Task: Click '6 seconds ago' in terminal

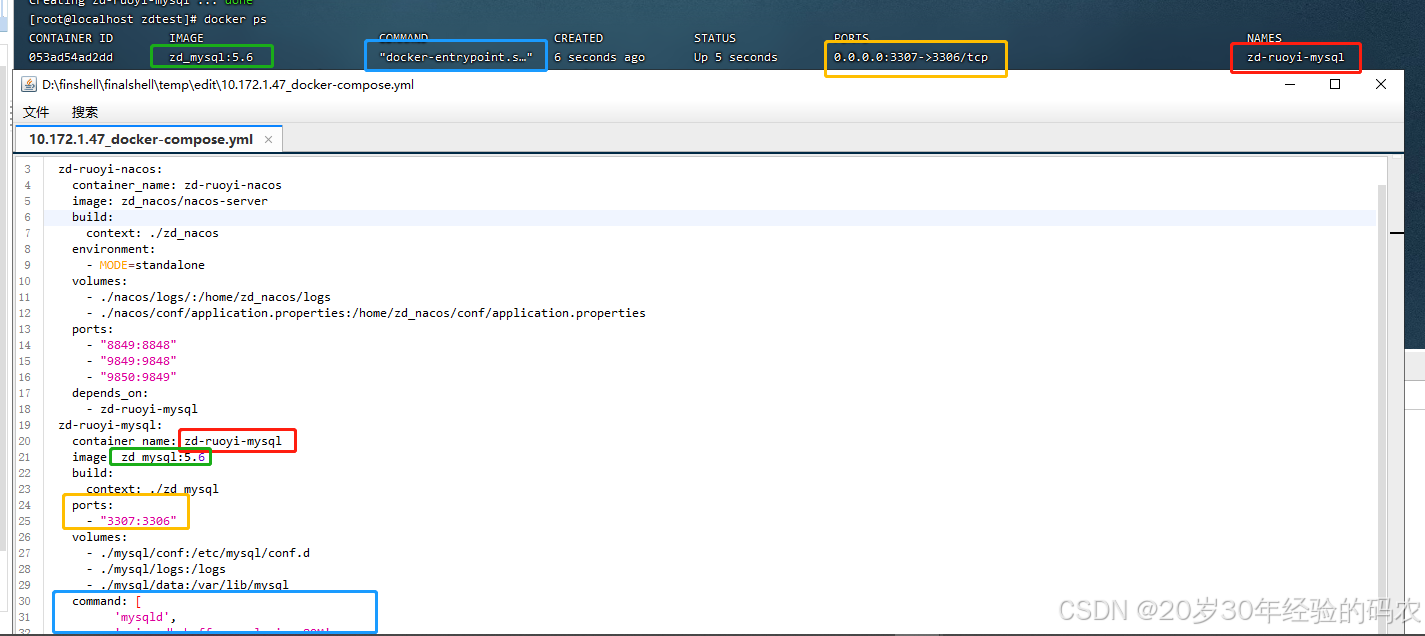Action: [x=600, y=57]
